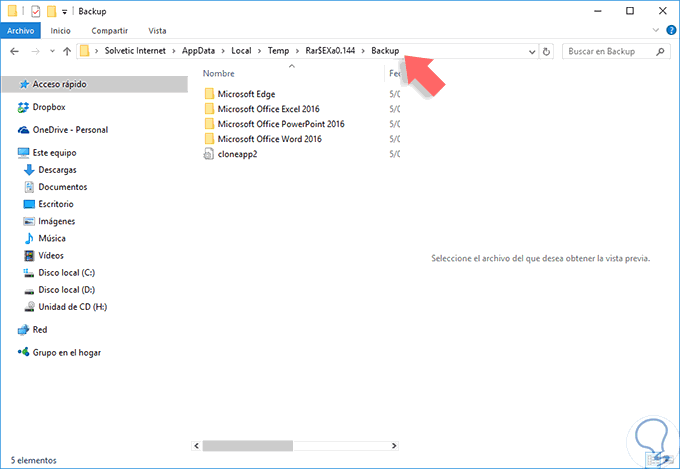The height and width of the screenshot is (469, 680).
Task: Click the magnifier search icon
Action: pos(660,51)
